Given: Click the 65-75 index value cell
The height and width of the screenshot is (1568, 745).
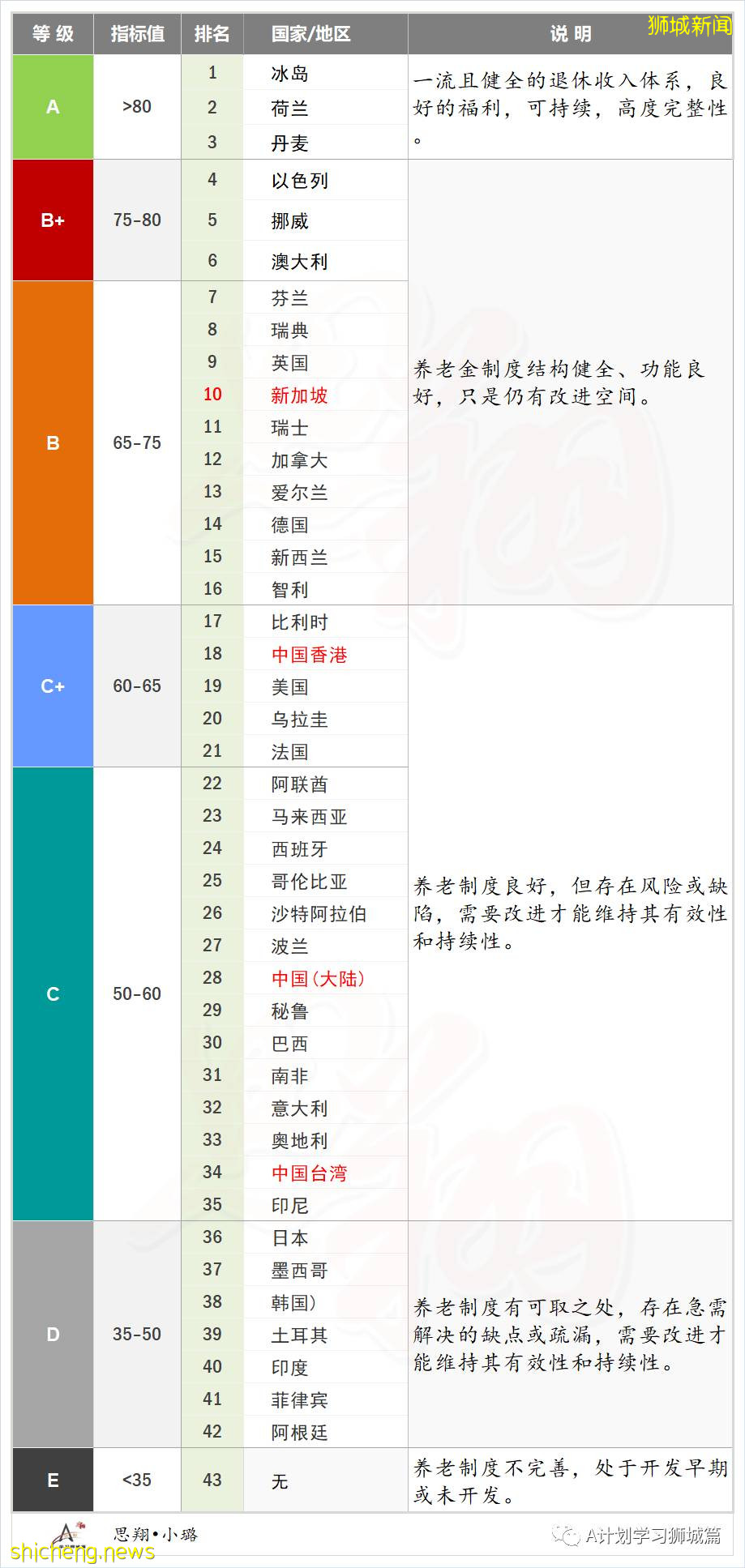Looking at the screenshot, I should [x=137, y=443].
